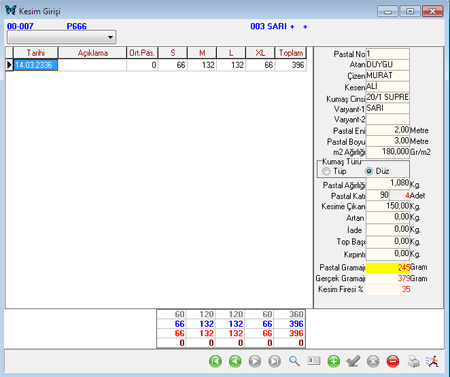
Task: Go to first record with green navigation icon
Action: (x=215, y=361)
